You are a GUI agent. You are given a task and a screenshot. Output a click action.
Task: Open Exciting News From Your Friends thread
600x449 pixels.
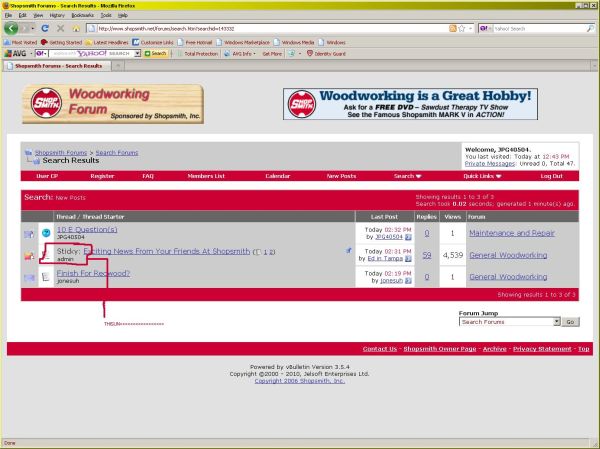pyautogui.click(x=166, y=251)
